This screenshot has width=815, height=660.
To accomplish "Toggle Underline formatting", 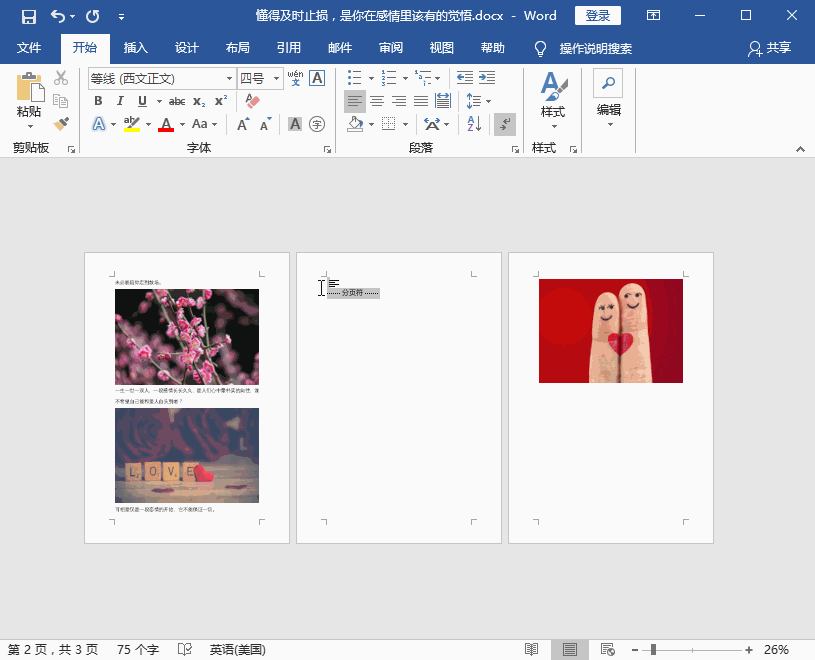I will pos(142,101).
